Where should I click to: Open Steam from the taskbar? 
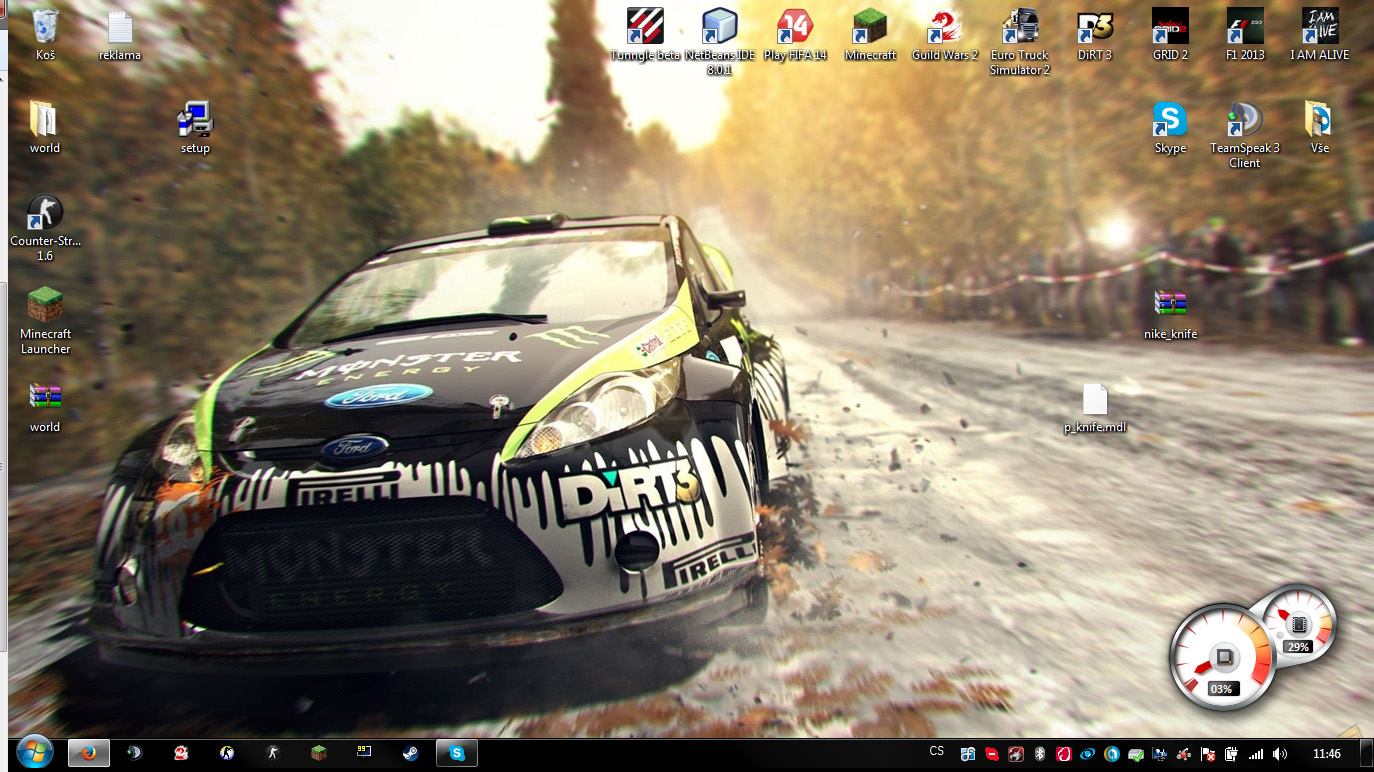tap(411, 753)
